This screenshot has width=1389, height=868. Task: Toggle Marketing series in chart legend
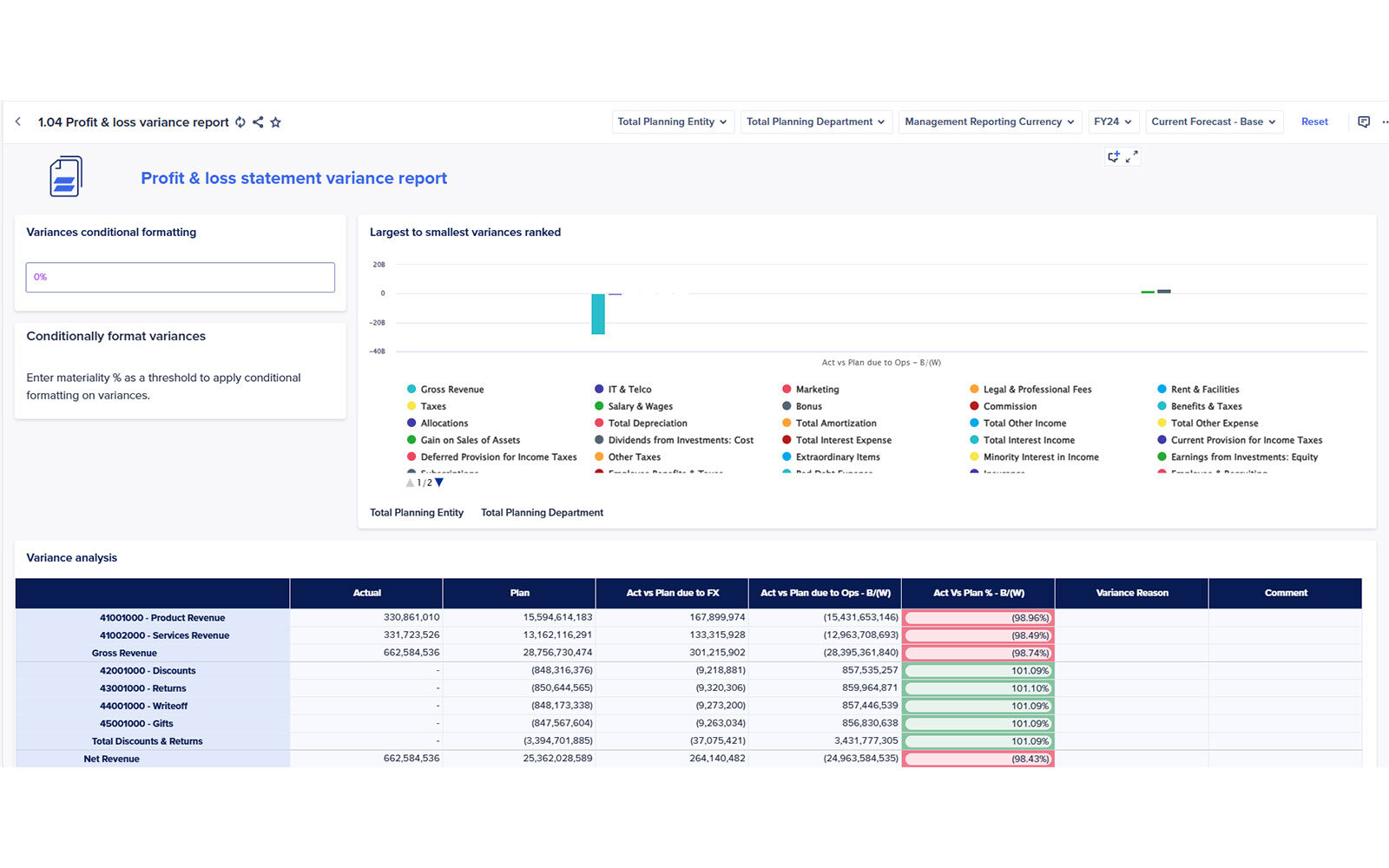tap(817, 390)
